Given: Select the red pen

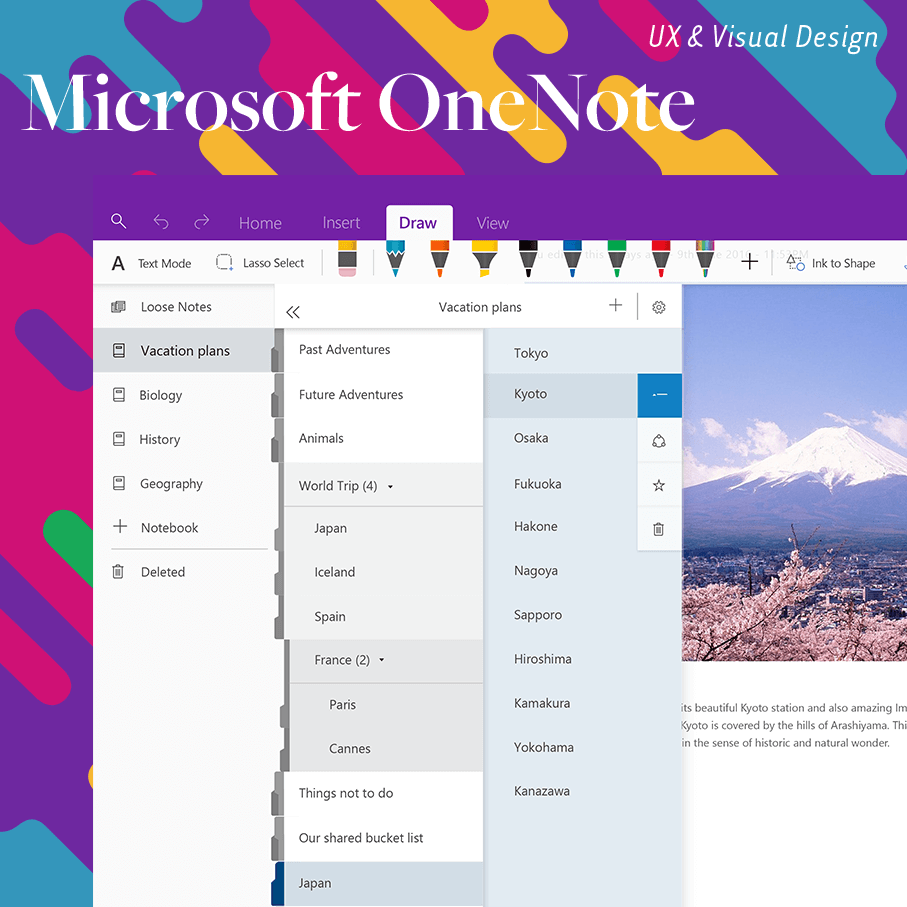Looking at the screenshot, I should (x=661, y=259).
